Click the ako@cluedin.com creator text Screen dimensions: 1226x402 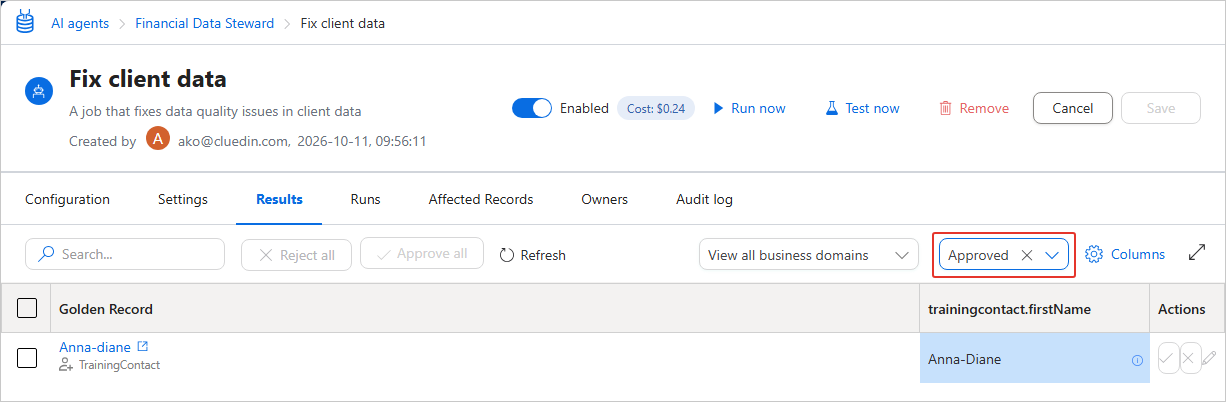point(232,141)
